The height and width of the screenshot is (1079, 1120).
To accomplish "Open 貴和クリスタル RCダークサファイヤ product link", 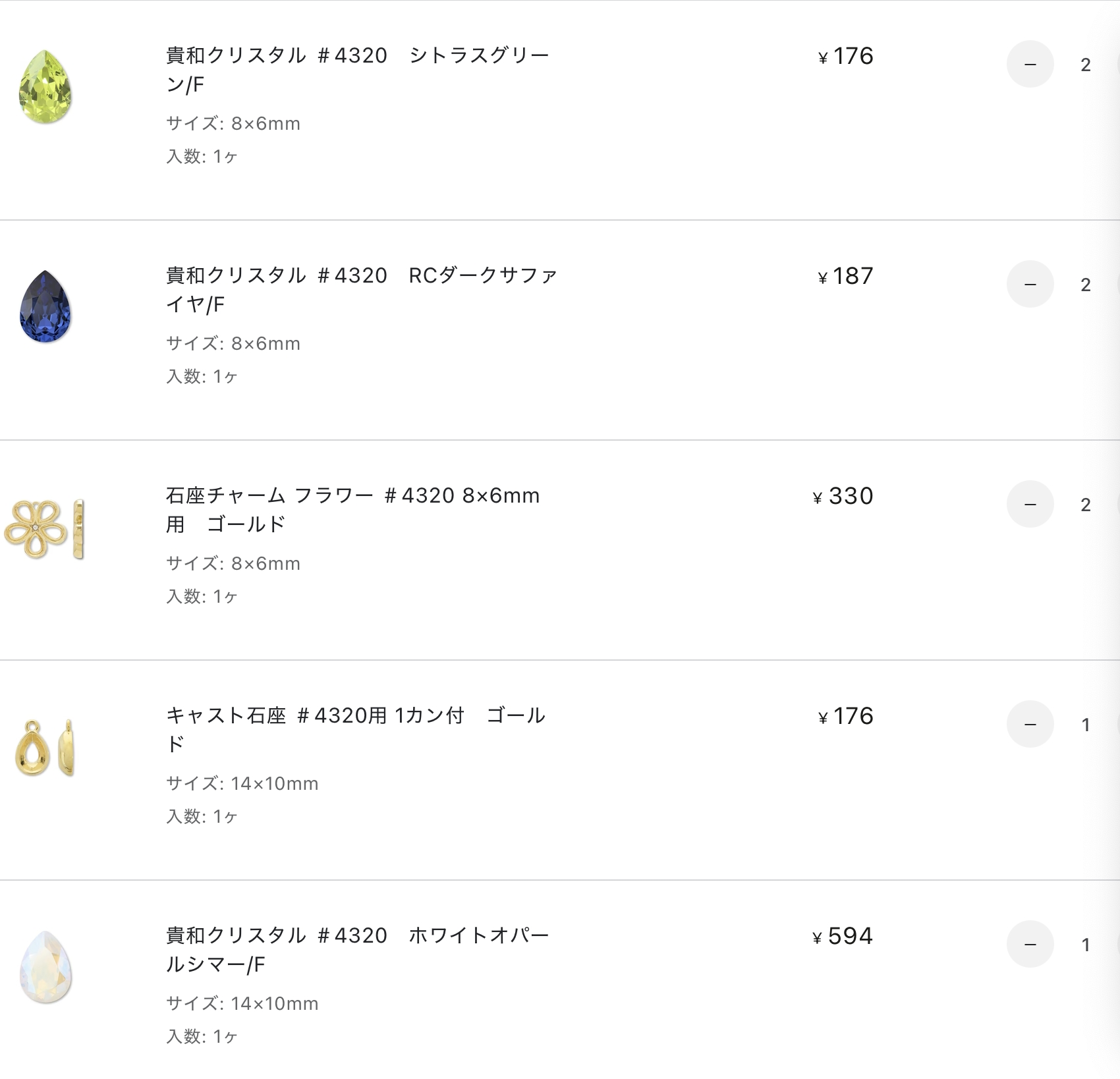I will click(x=362, y=289).
